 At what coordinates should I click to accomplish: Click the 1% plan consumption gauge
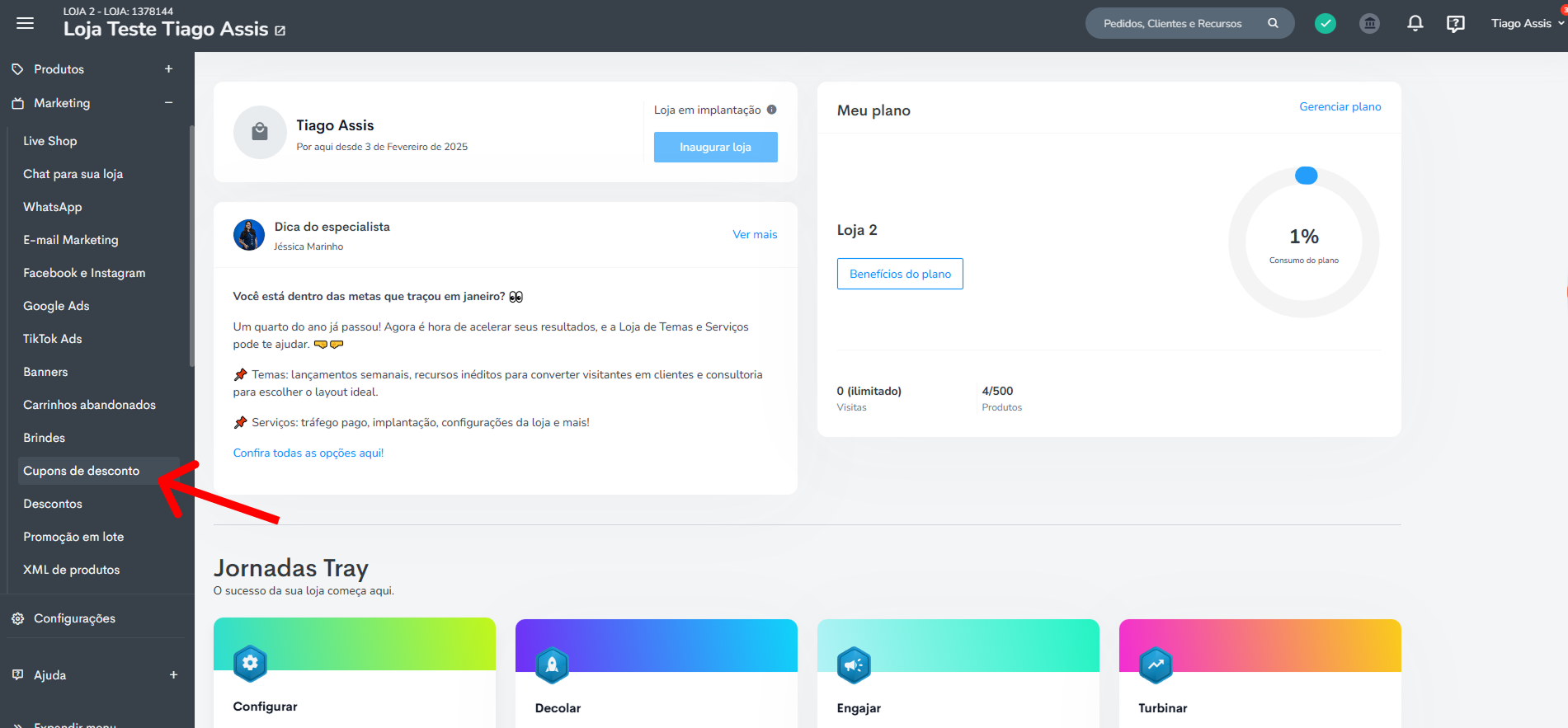coord(1304,242)
